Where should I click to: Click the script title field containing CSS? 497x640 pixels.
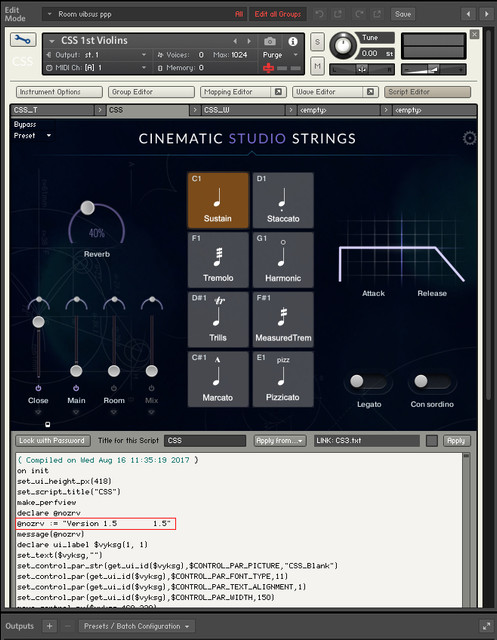point(205,441)
